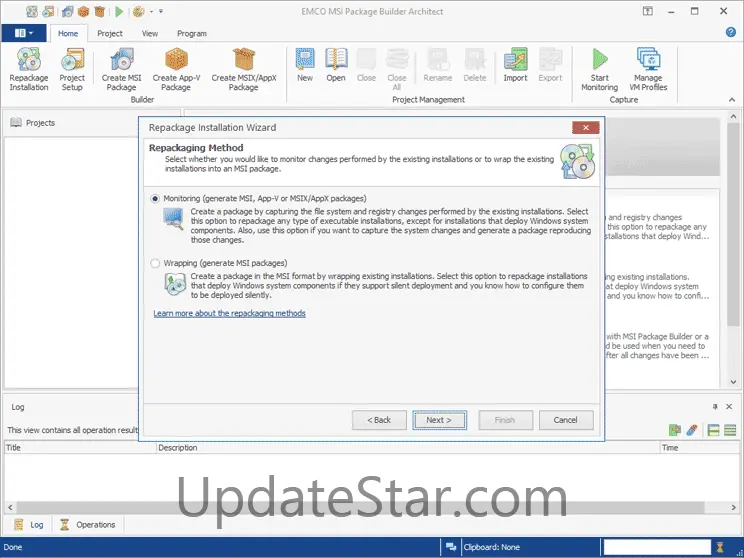Screen dimensions: 744x558
Task: Click the status bar hourglass icon
Action: 720,547
